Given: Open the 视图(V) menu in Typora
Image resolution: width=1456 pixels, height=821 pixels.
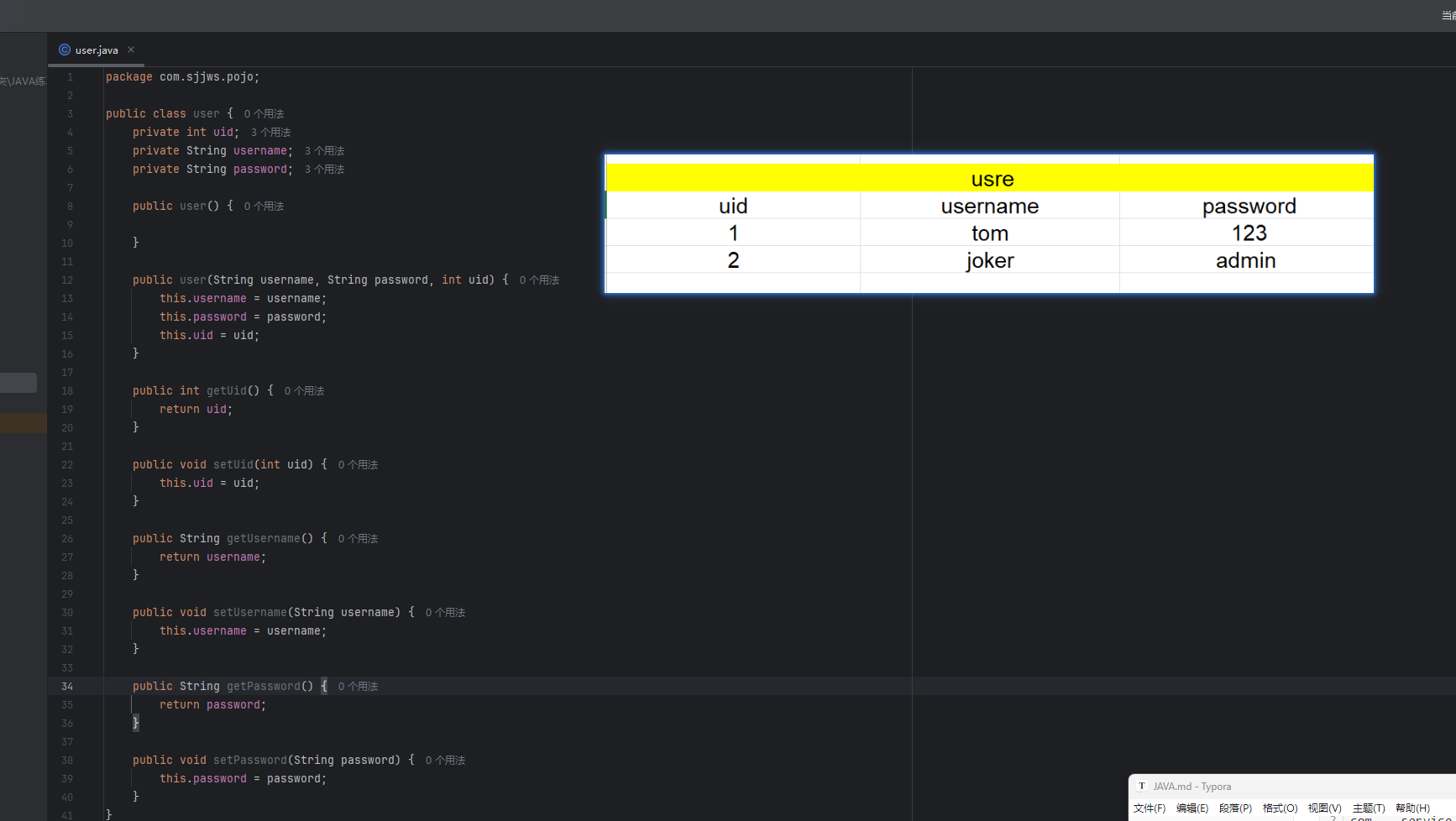Looking at the screenshot, I should pos(1324,808).
